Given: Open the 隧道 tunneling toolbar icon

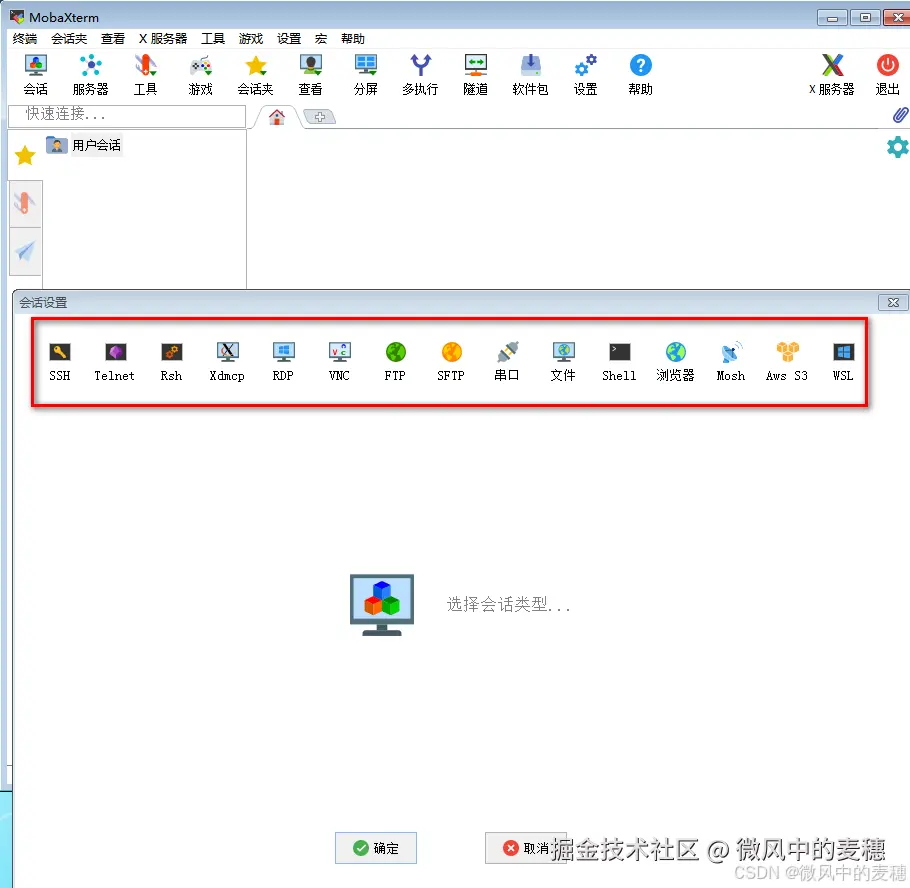Looking at the screenshot, I should 475,75.
